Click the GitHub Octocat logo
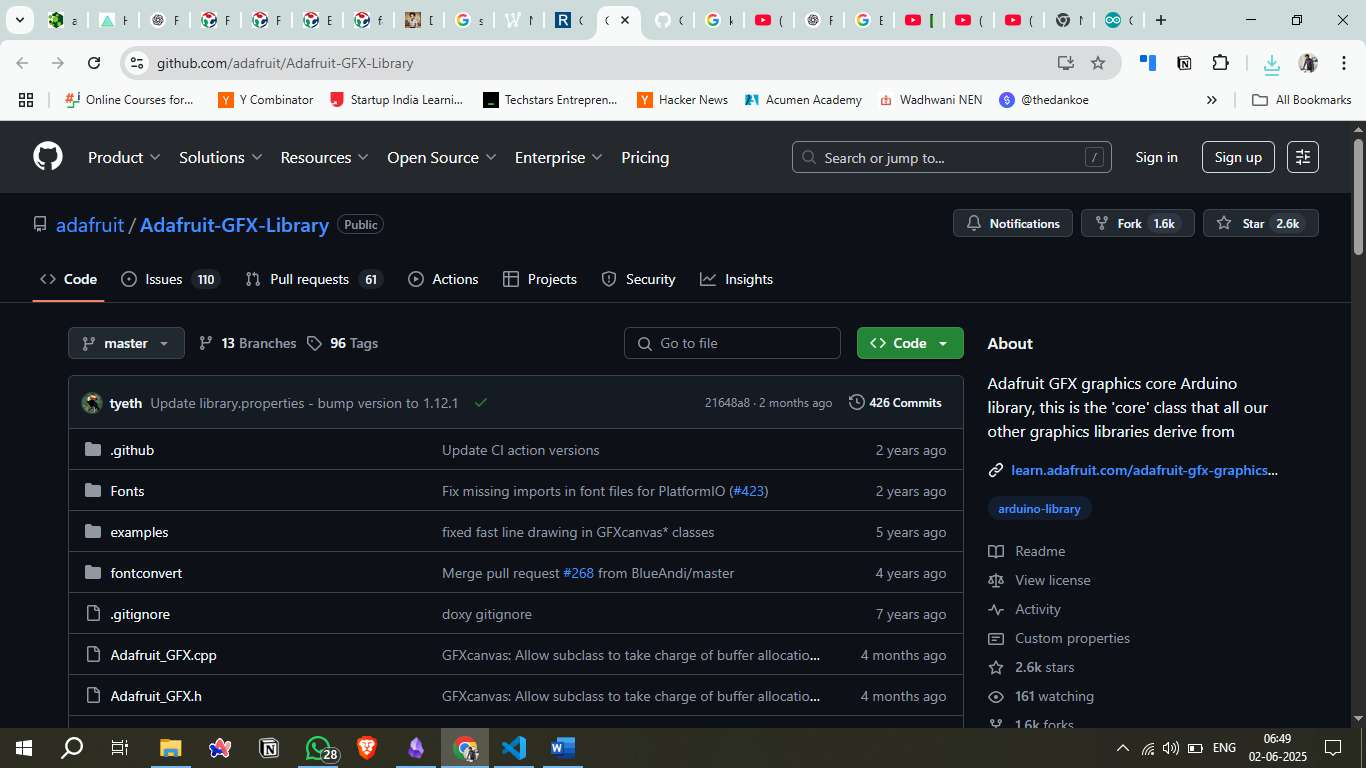The height and width of the screenshot is (768, 1366). [x=48, y=157]
